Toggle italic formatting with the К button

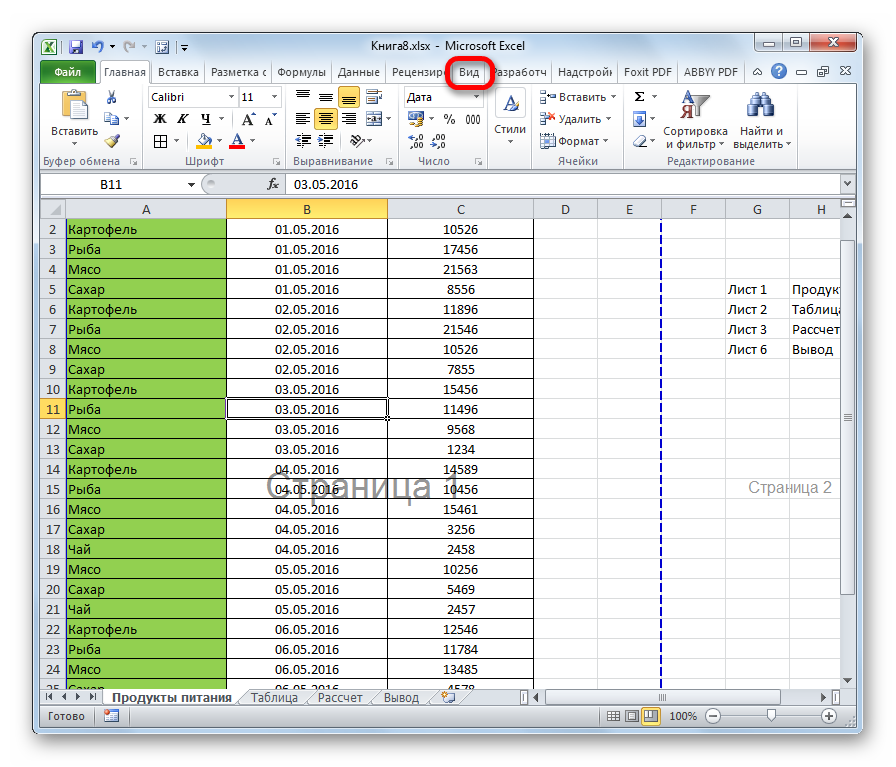click(178, 119)
